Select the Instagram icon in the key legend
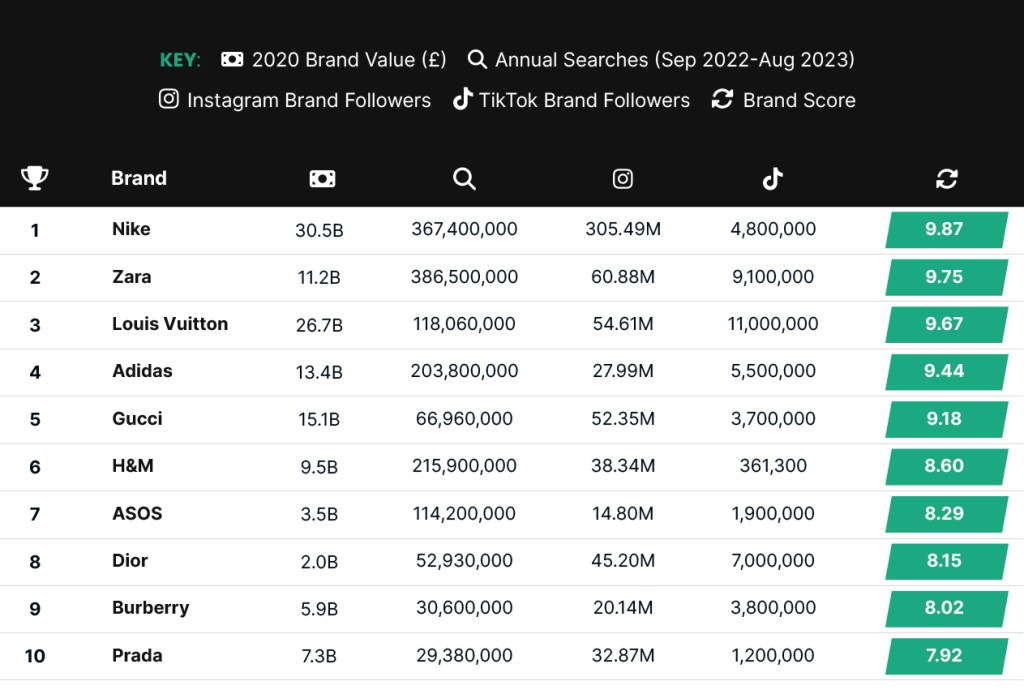 pyautogui.click(x=168, y=99)
